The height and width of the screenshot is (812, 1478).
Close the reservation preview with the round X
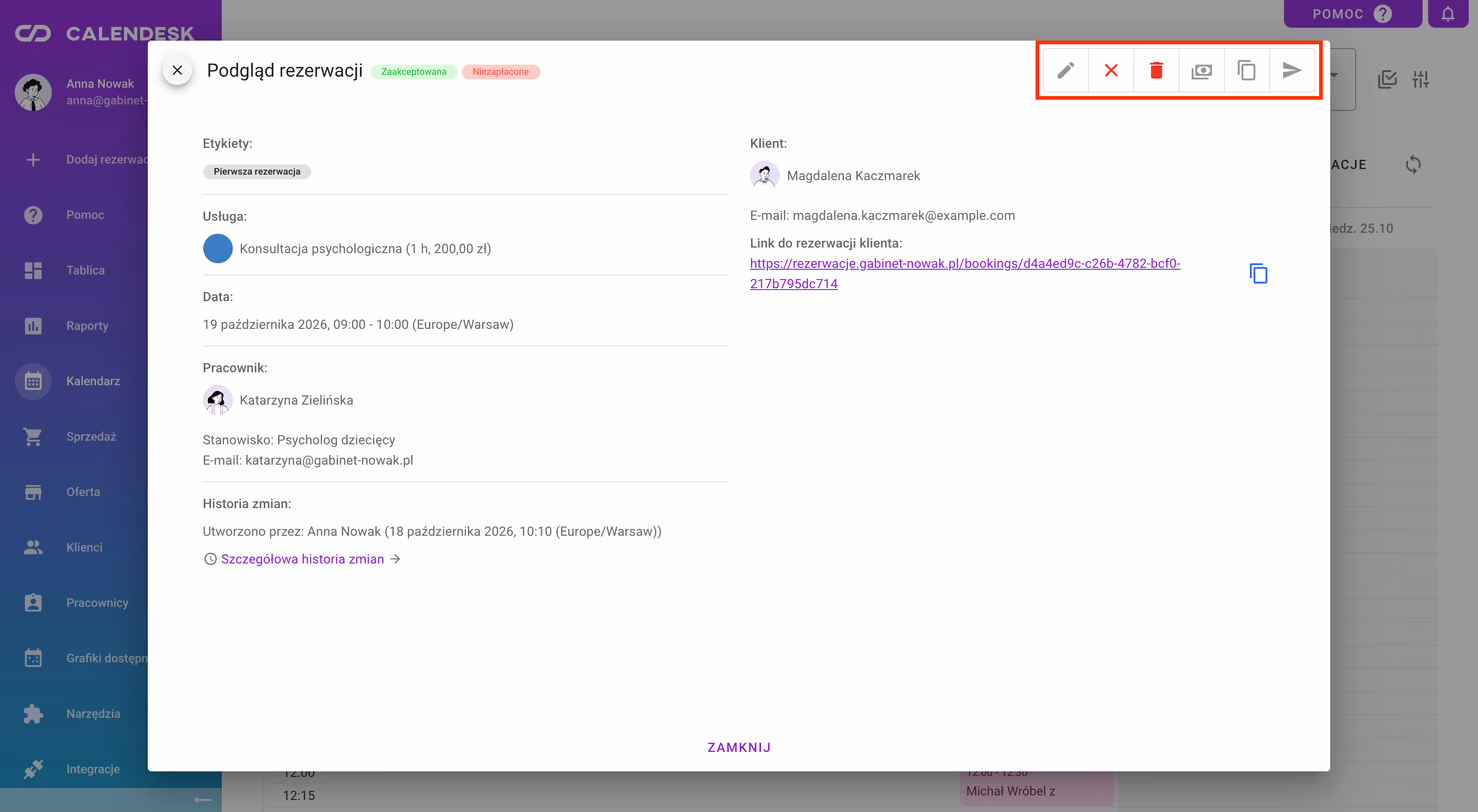(x=177, y=70)
